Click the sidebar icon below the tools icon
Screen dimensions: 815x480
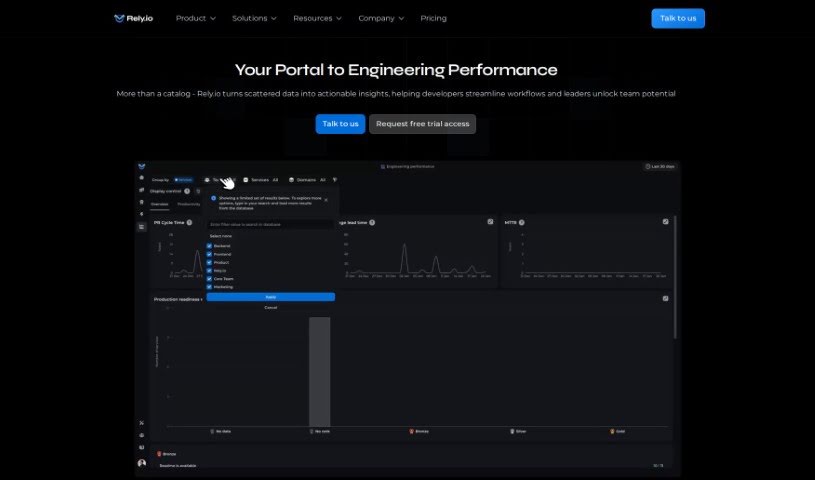(141, 435)
